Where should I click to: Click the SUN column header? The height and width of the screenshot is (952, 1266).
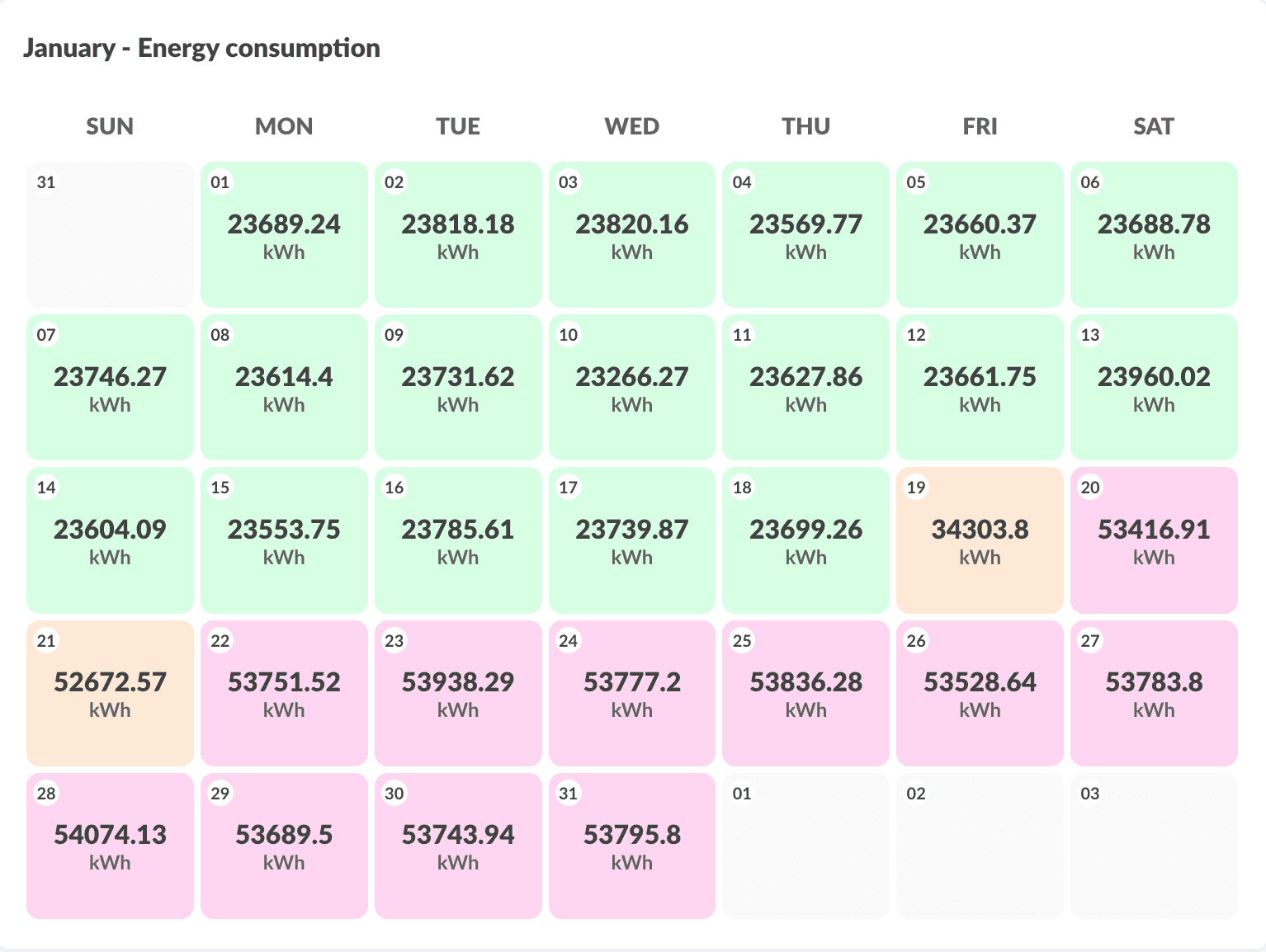(110, 126)
